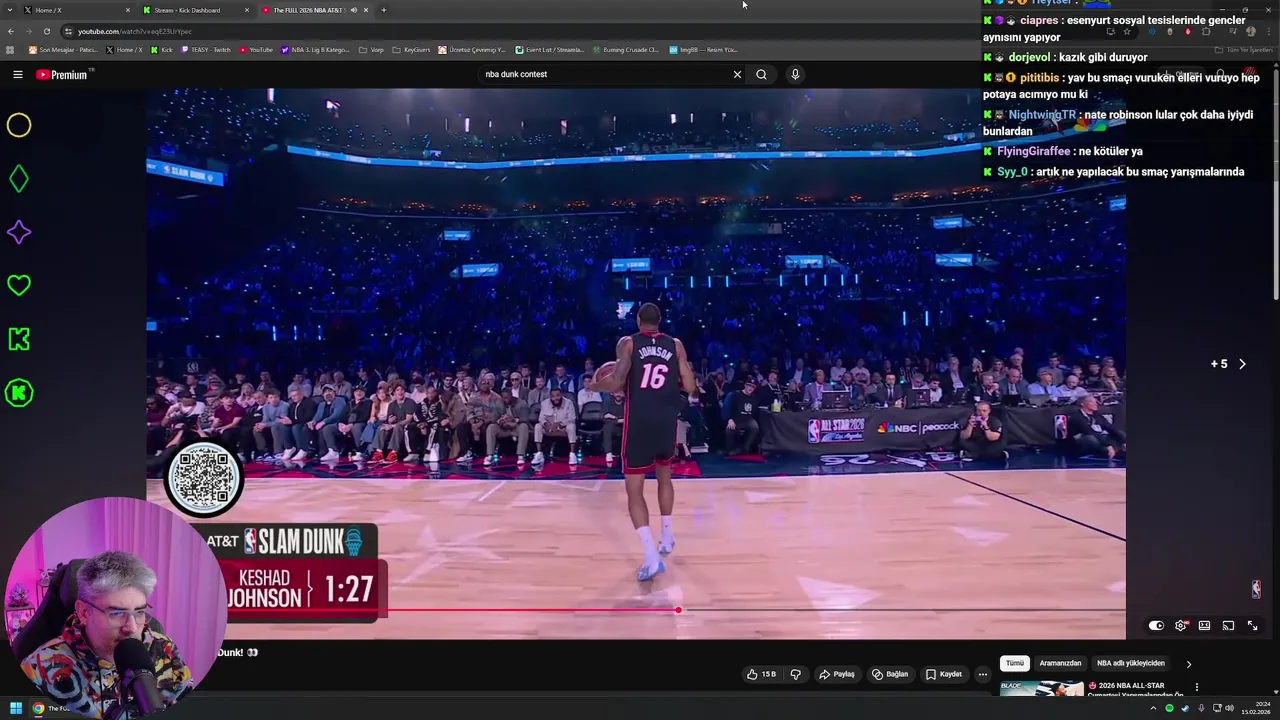This screenshot has width=1280, height=720.
Task: Click FlyingGiraffee username in chat
Action: click(1033, 151)
